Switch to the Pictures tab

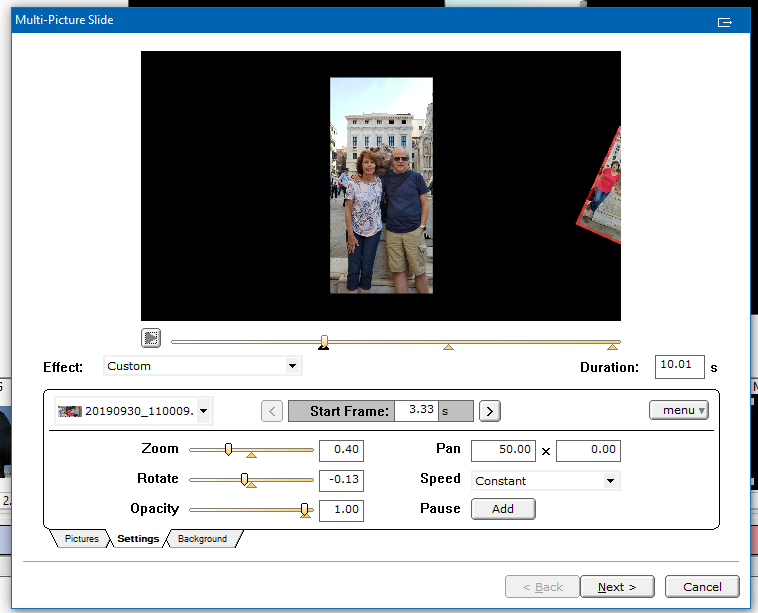[x=81, y=539]
